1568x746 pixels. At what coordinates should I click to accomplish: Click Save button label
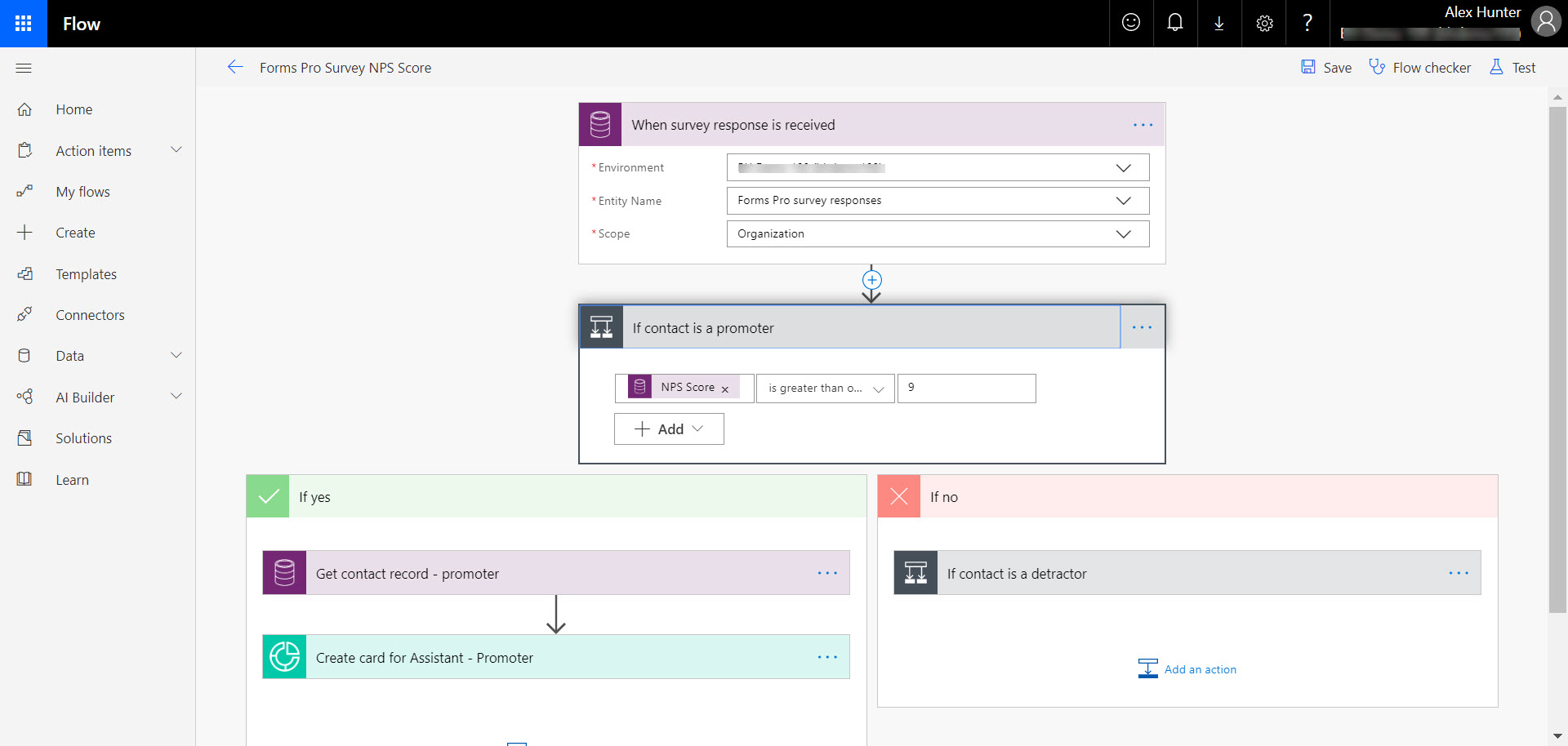point(1337,68)
